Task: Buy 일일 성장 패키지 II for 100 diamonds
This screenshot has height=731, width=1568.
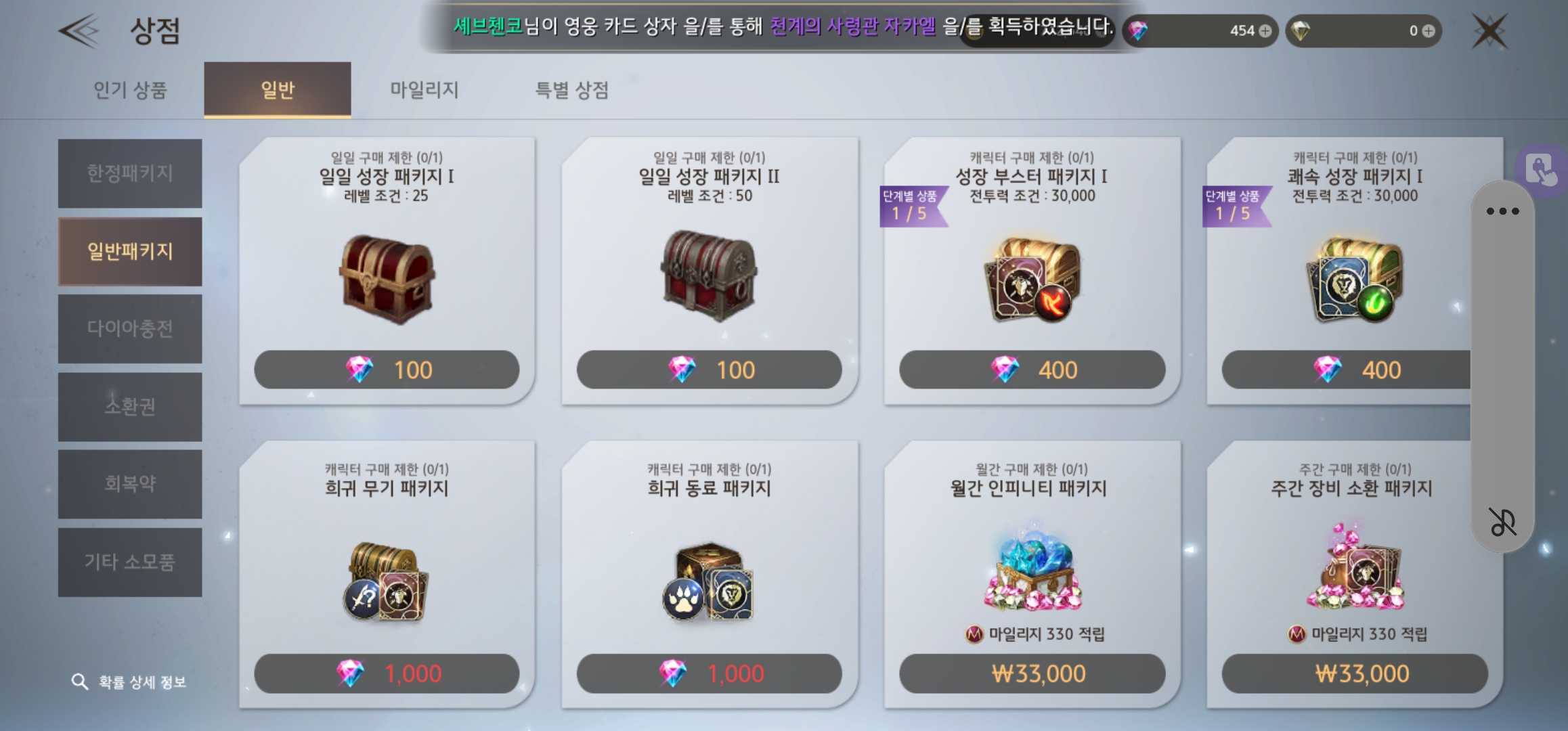Action: 710,370
